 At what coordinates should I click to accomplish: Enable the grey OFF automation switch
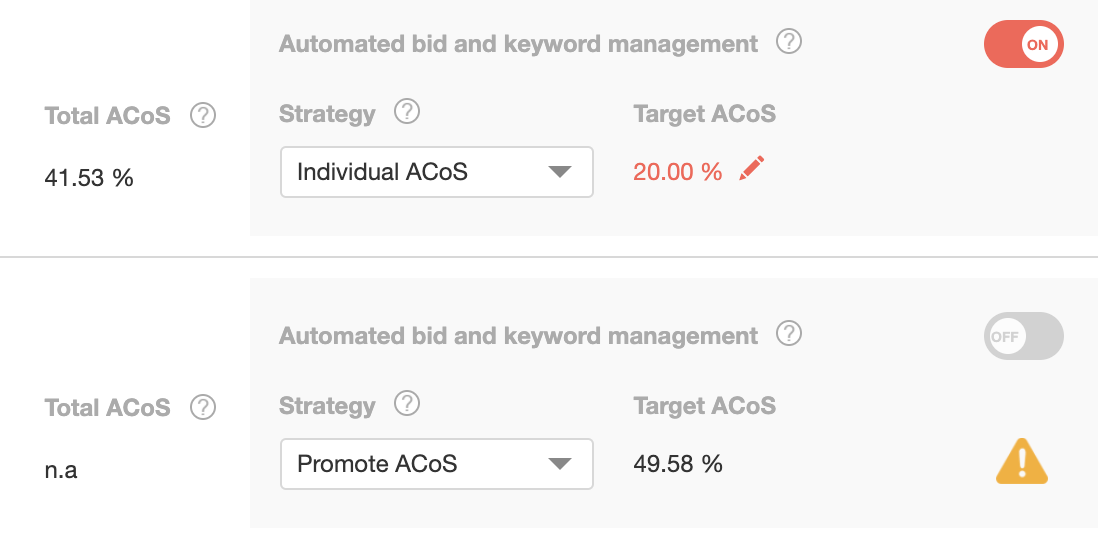pyautogui.click(x=1023, y=336)
